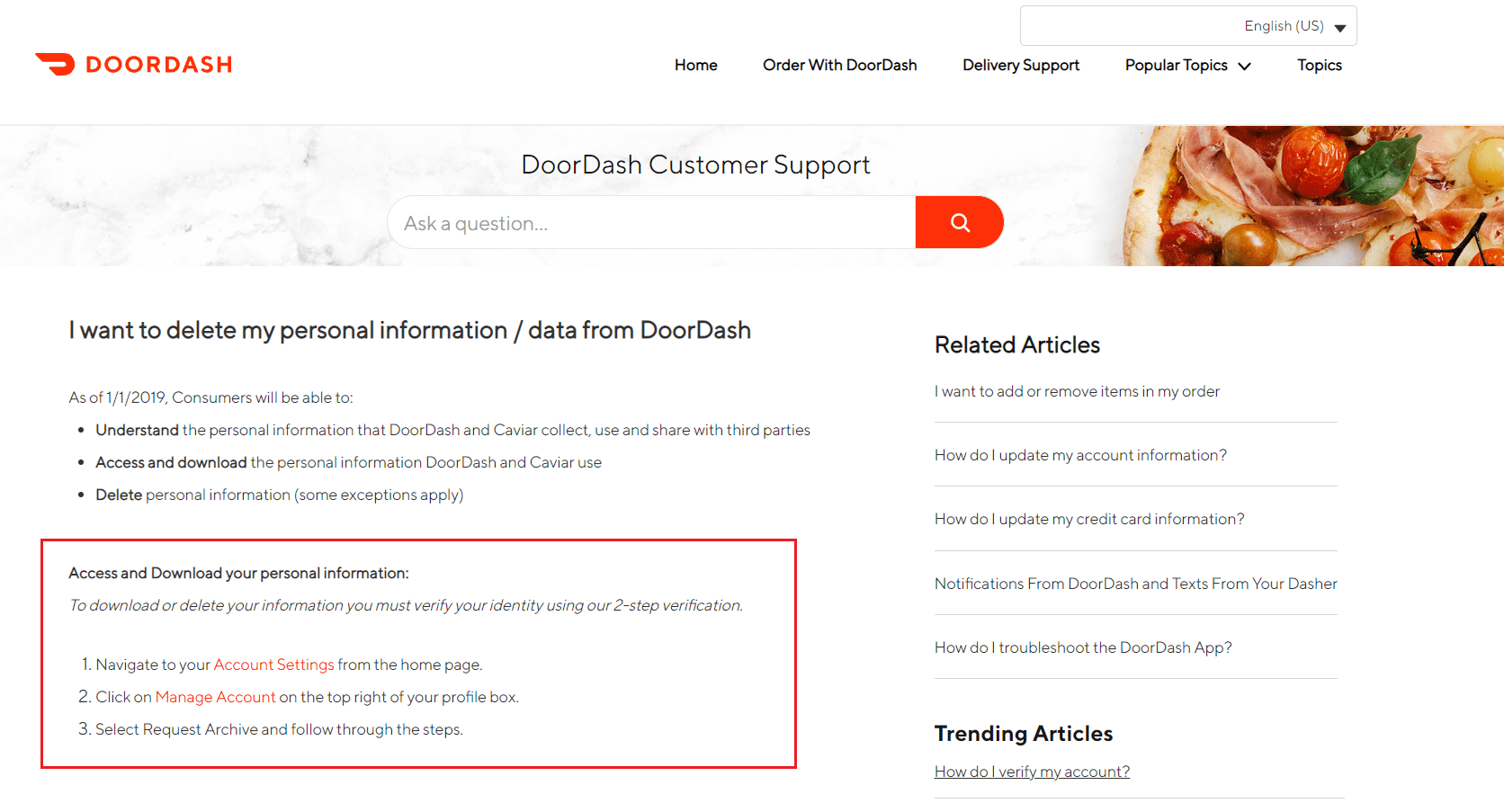Select the Topics nav item

click(1320, 66)
